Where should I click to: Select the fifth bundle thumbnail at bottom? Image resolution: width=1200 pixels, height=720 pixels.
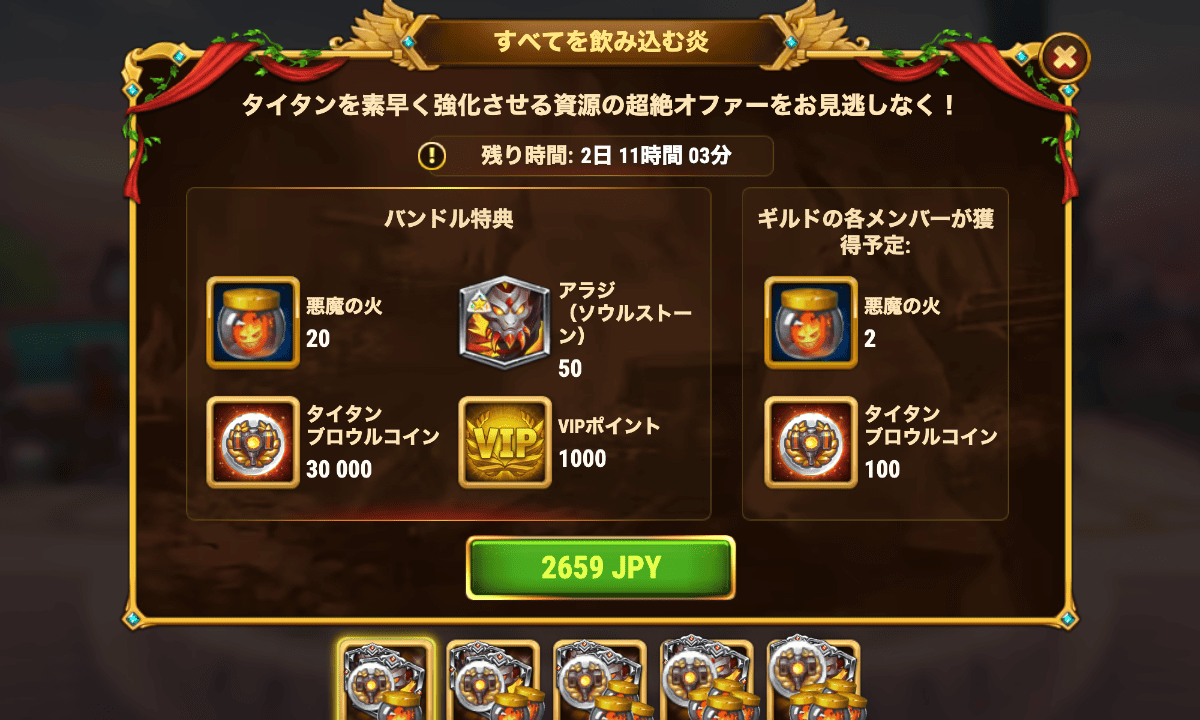pos(813,680)
